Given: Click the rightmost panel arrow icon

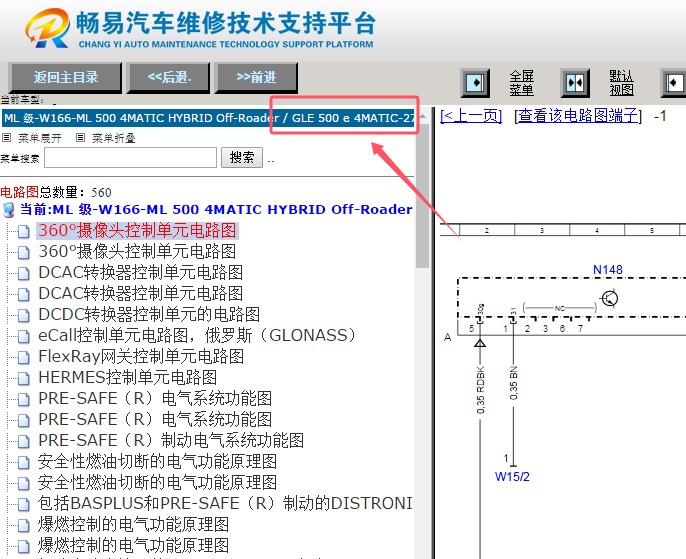Looking at the screenshot, I should [674, 82].
